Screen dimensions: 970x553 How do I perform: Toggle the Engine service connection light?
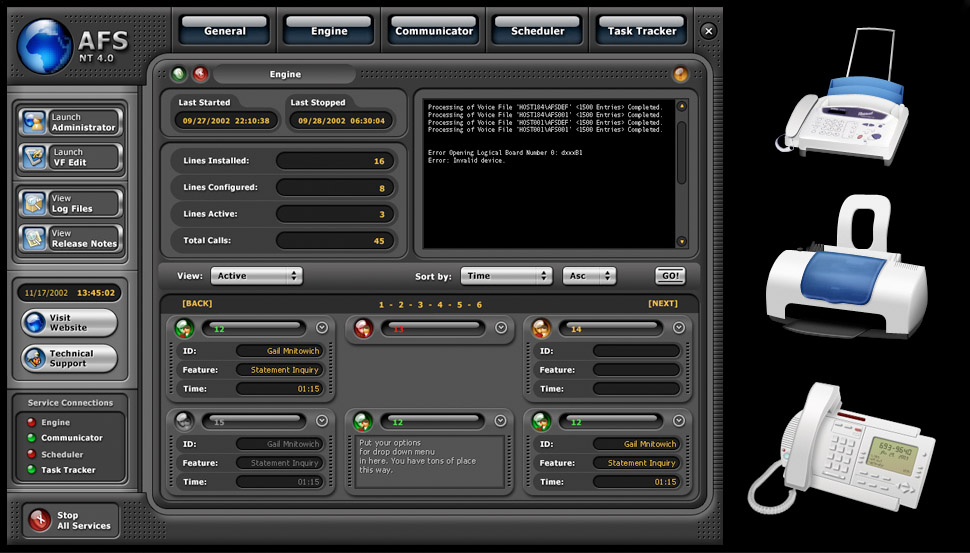[x=31, y=422]
